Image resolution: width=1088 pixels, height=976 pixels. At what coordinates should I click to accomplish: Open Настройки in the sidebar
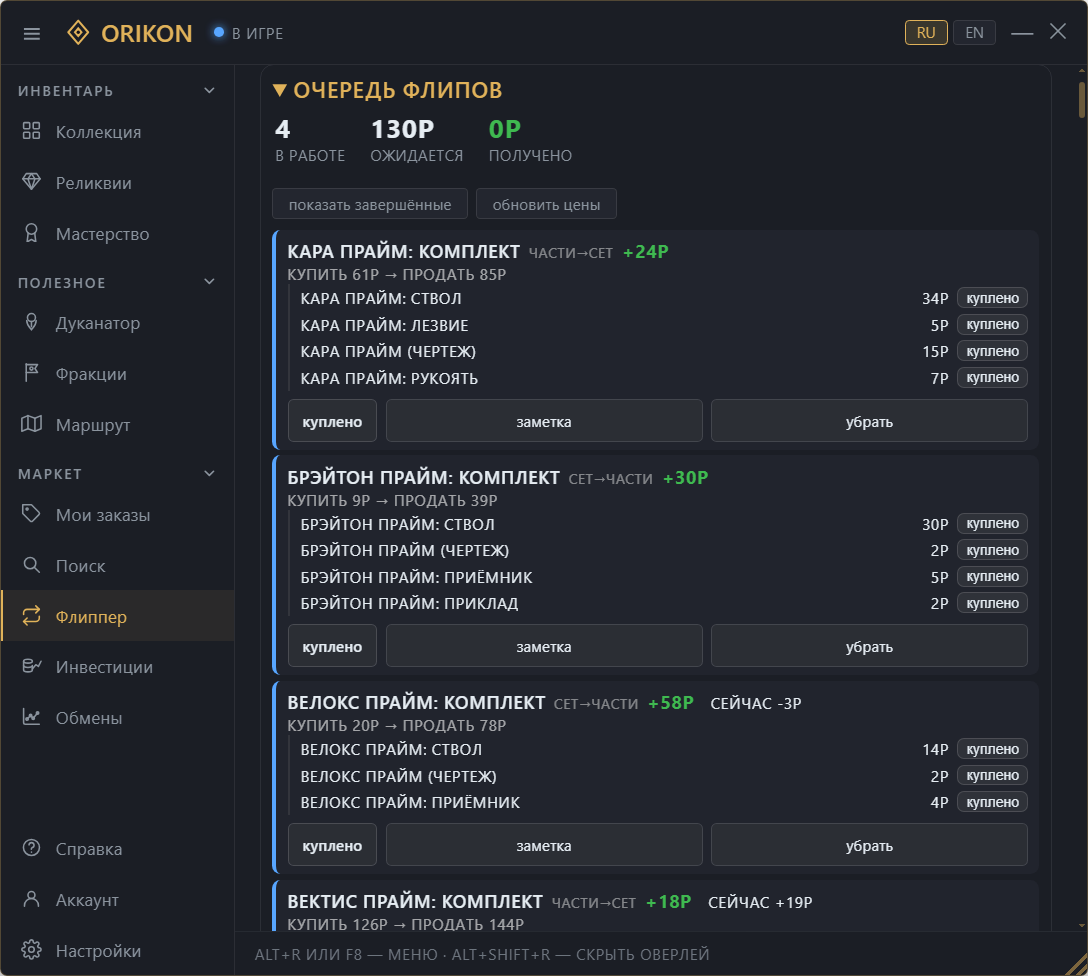[118, 950]
